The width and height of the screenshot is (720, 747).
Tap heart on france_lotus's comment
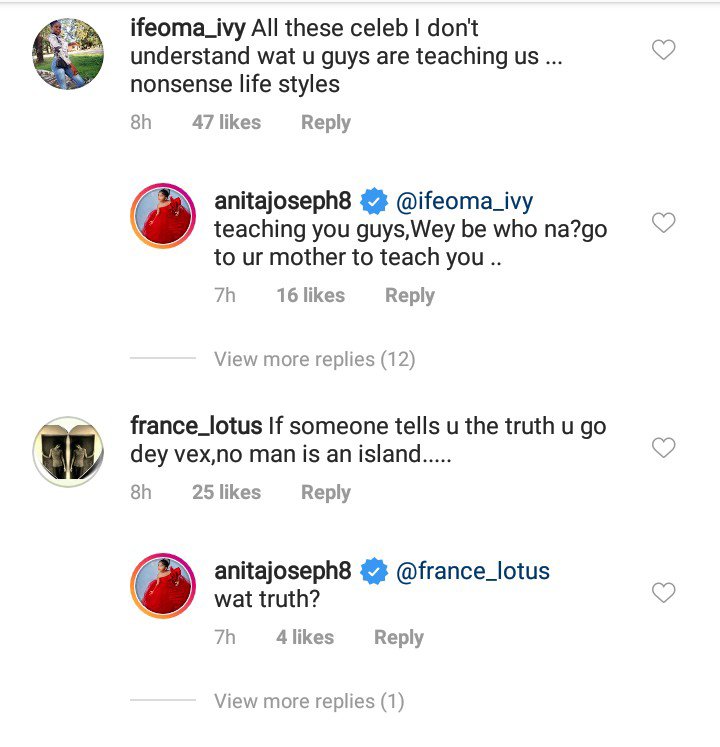[663, 448]
